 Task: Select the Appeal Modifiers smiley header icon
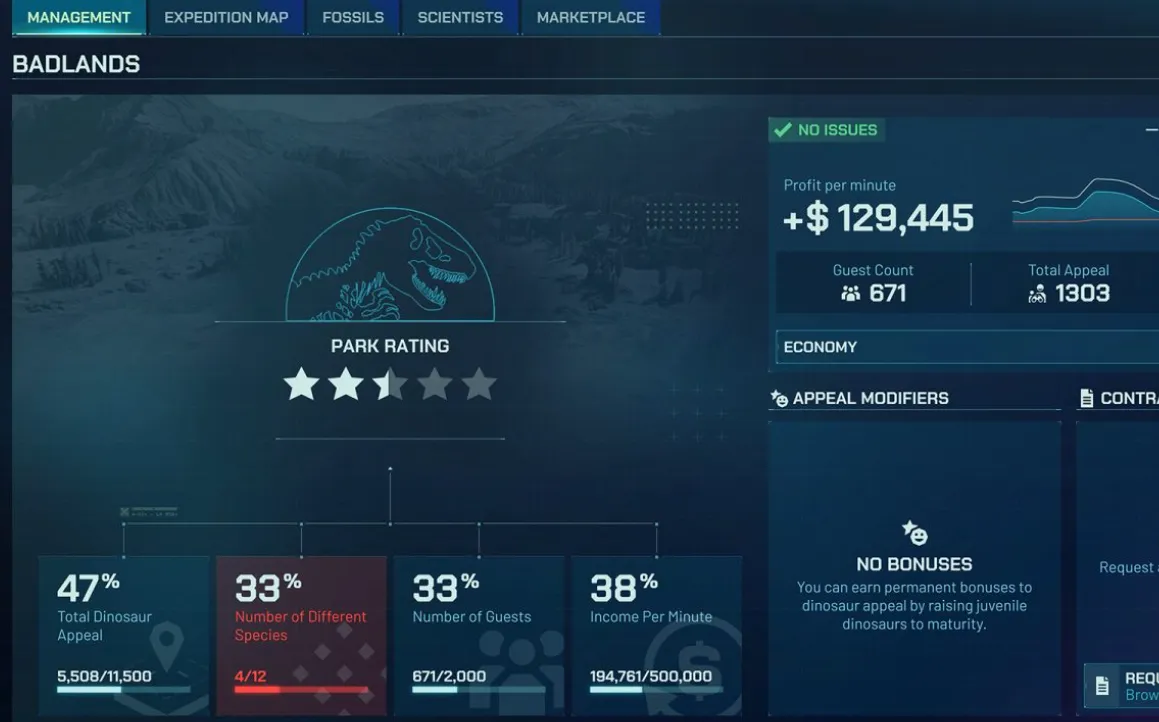pos(779,397)
